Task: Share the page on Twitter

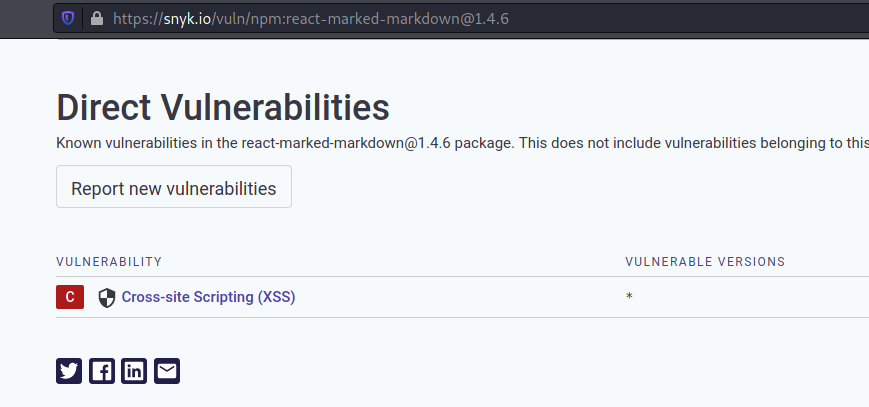Action: click(69, 371)
